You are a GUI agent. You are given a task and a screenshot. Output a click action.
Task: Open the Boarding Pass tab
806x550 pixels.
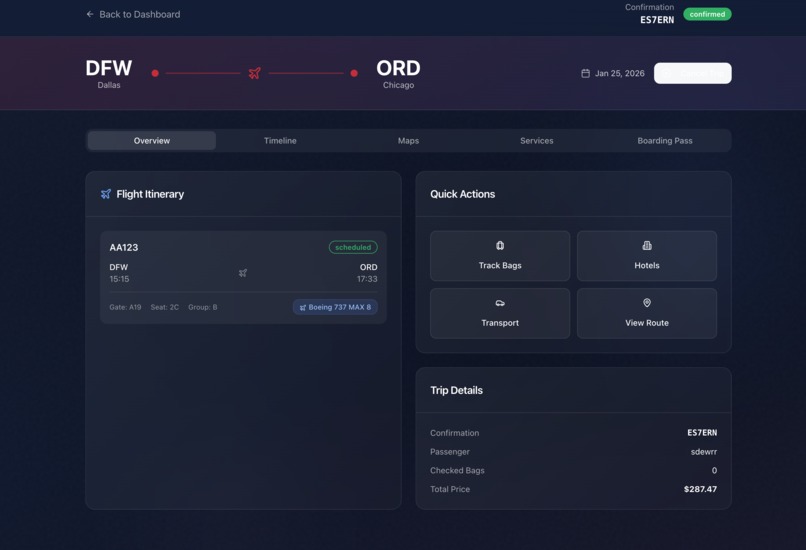tap(665, 140)
